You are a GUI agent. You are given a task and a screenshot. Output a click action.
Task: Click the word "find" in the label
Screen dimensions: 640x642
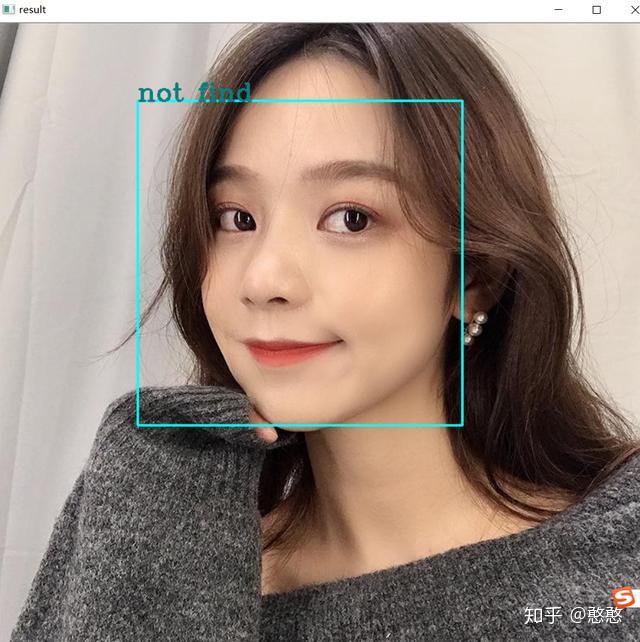(224, 93)
